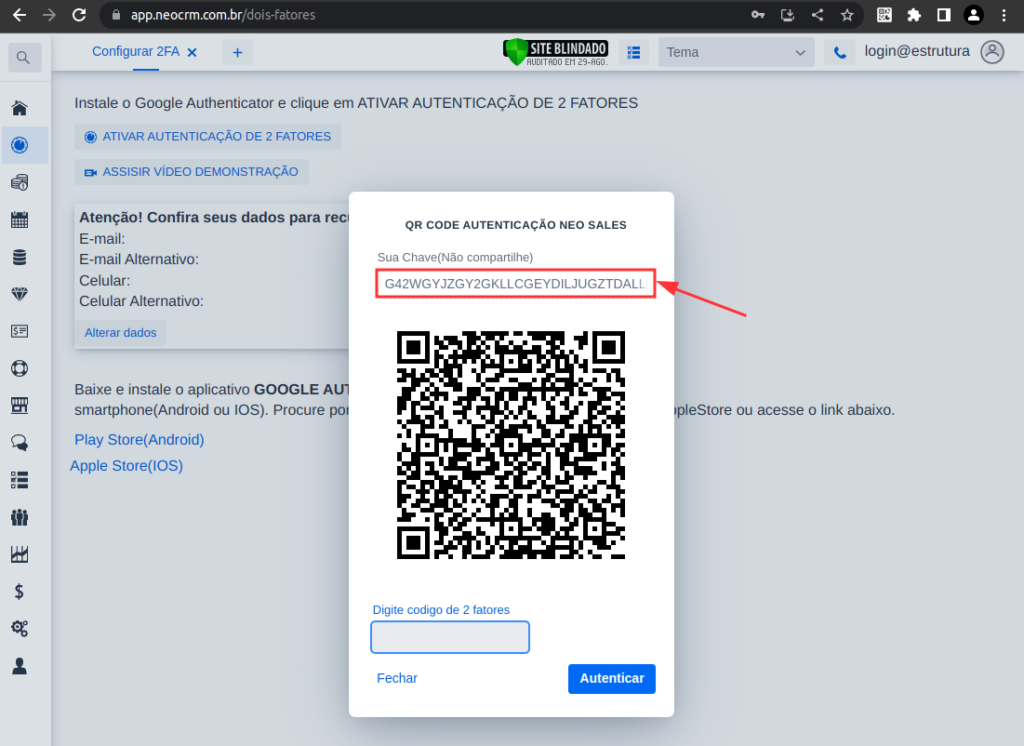Click the Fechar link in the dialog
Image resolution: width=1024 pixels, height=746 pixels.
tap(397, 678)
